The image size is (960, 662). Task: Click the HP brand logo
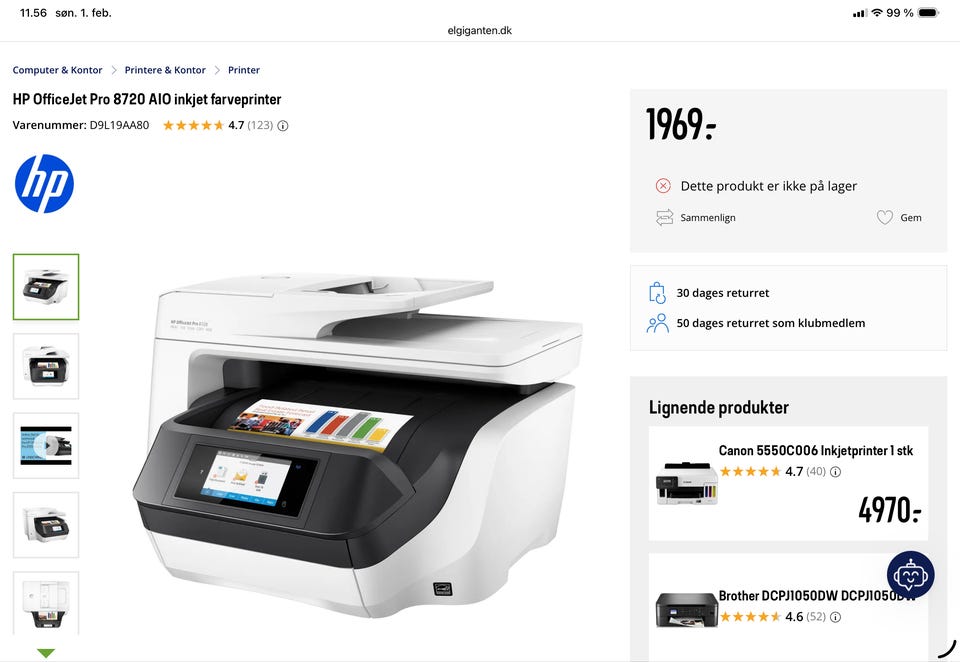point(44,184)
